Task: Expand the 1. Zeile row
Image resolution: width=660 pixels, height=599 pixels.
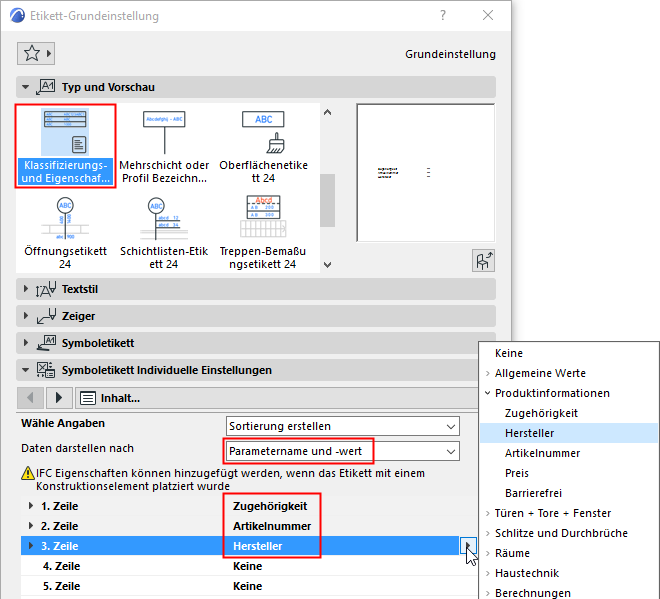Action: click(x=31, y=506)
